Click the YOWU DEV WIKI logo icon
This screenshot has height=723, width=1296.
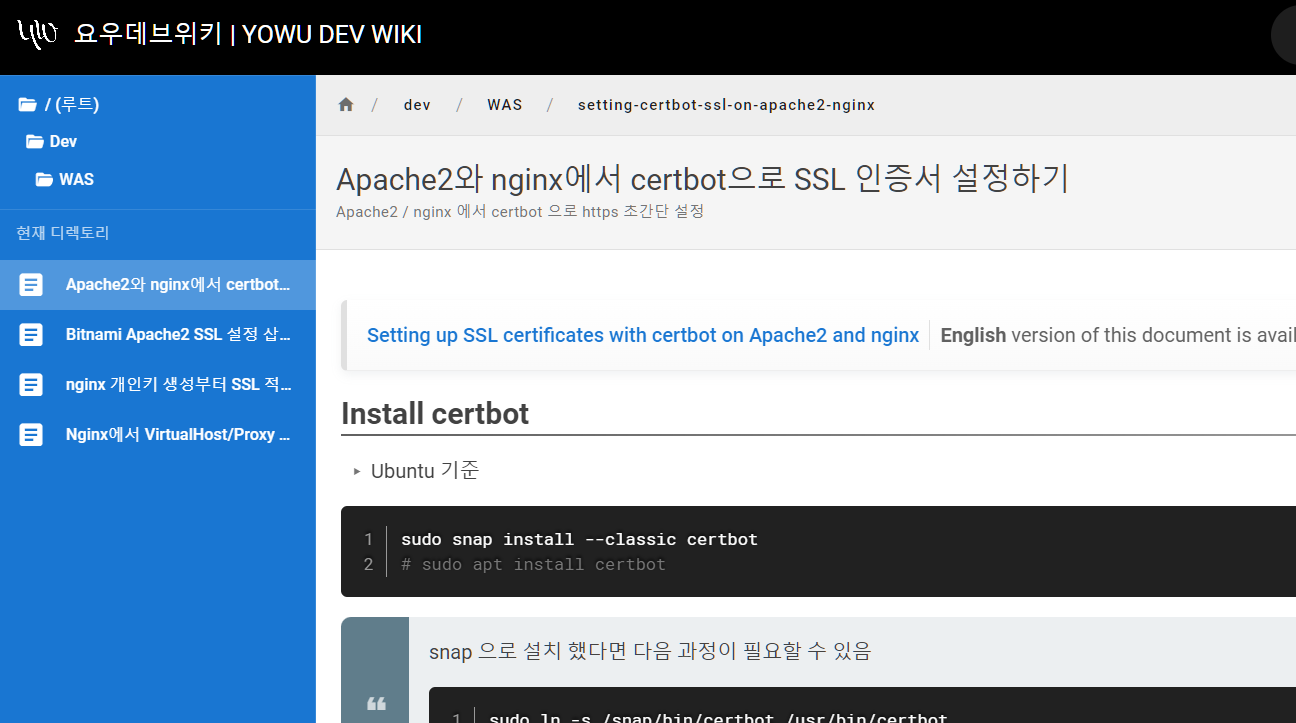(37, 35)
